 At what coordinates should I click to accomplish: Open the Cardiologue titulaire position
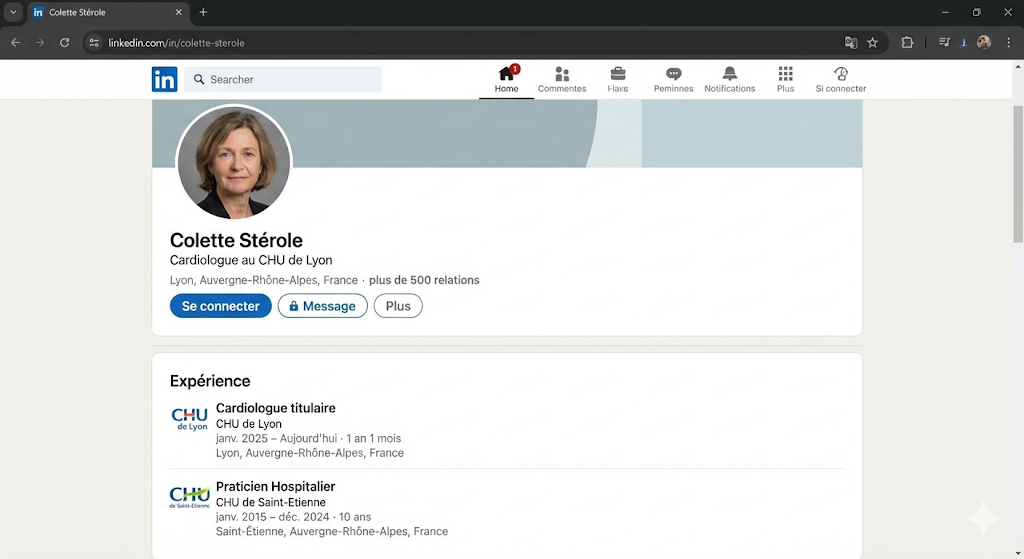[276, 408]
